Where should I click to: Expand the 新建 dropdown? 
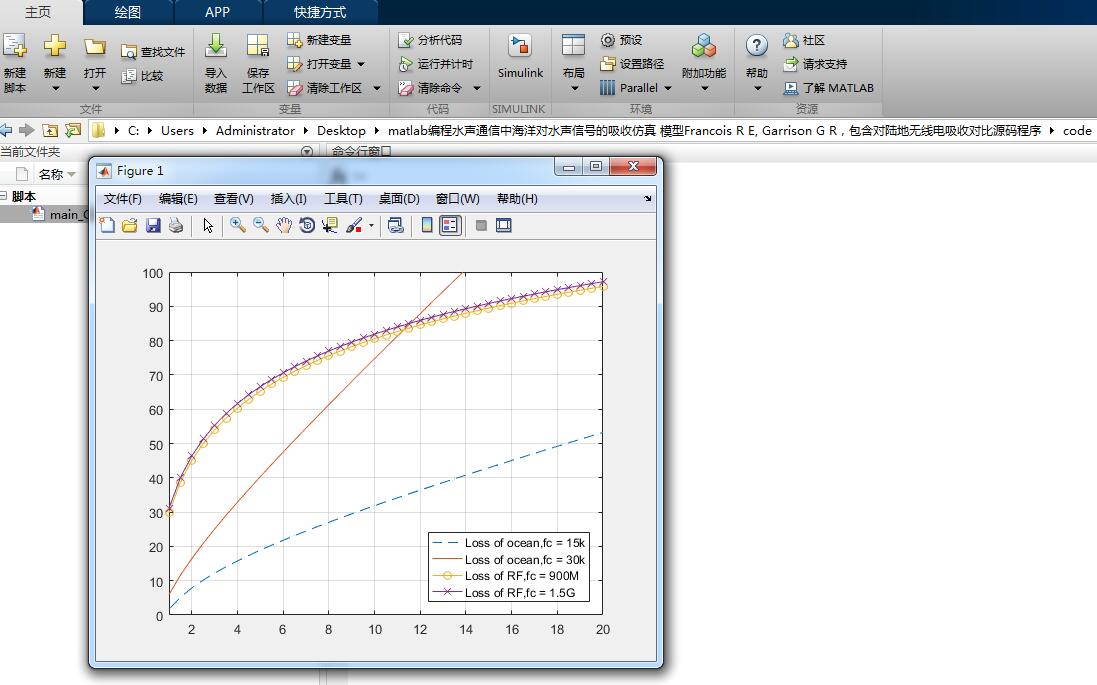pos(55,89)
